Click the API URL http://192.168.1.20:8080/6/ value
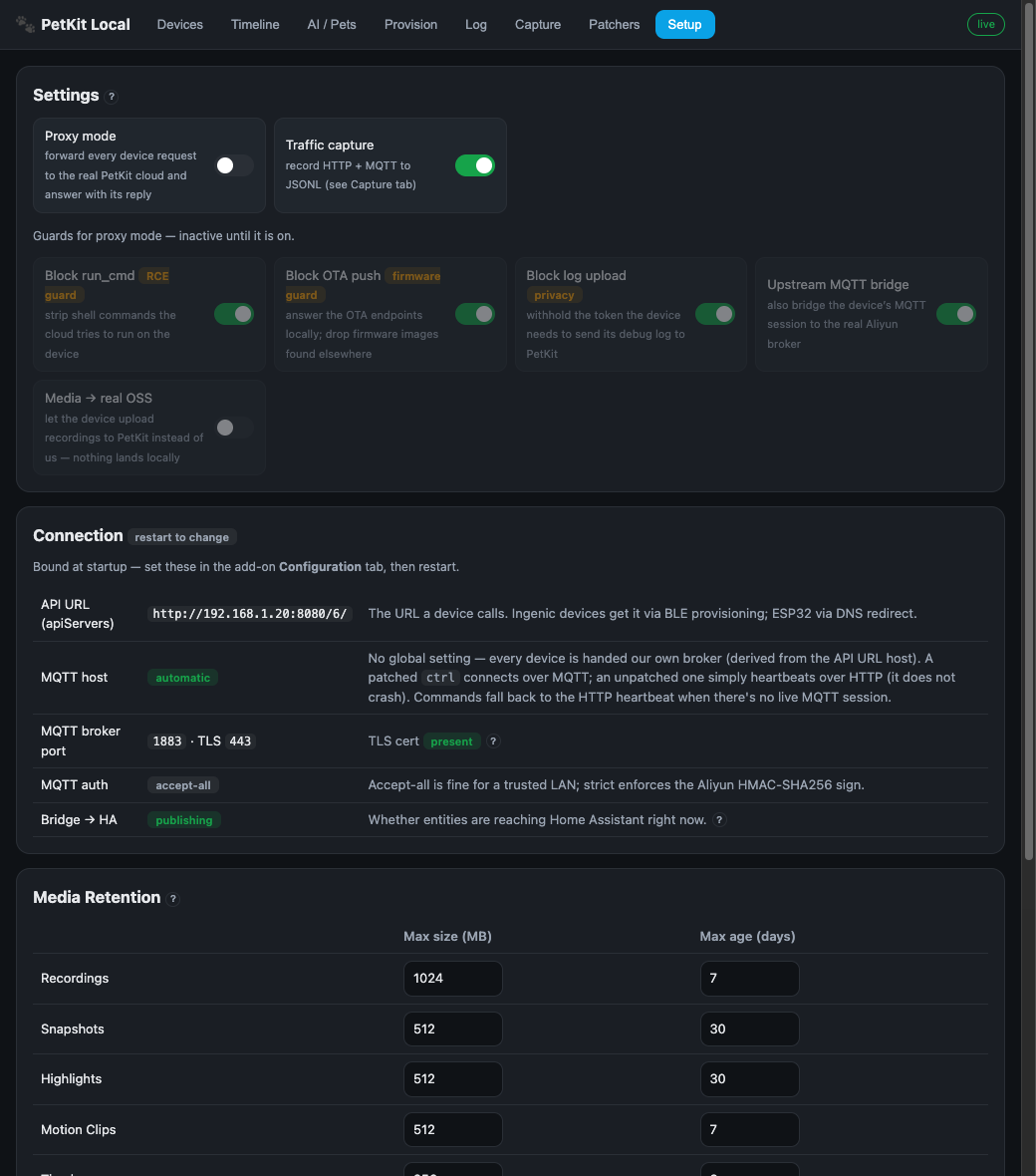 (250, 614)
